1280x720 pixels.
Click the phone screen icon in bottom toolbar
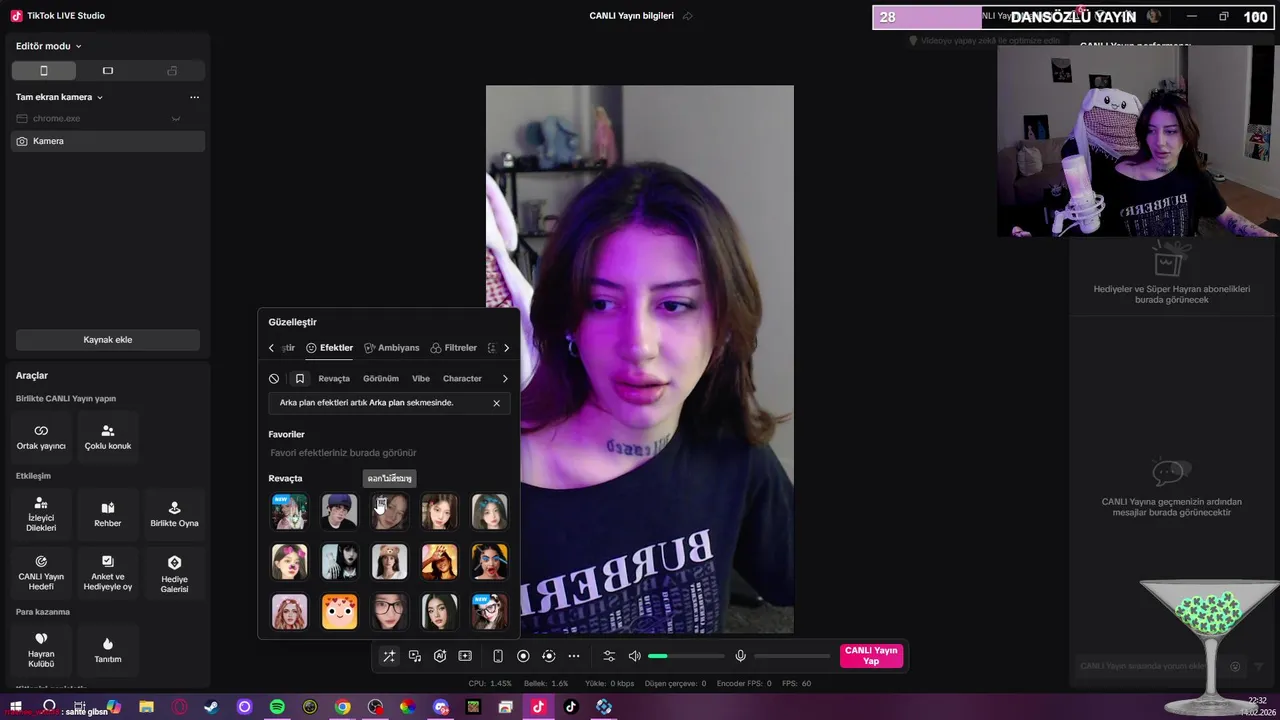point(497,656)
